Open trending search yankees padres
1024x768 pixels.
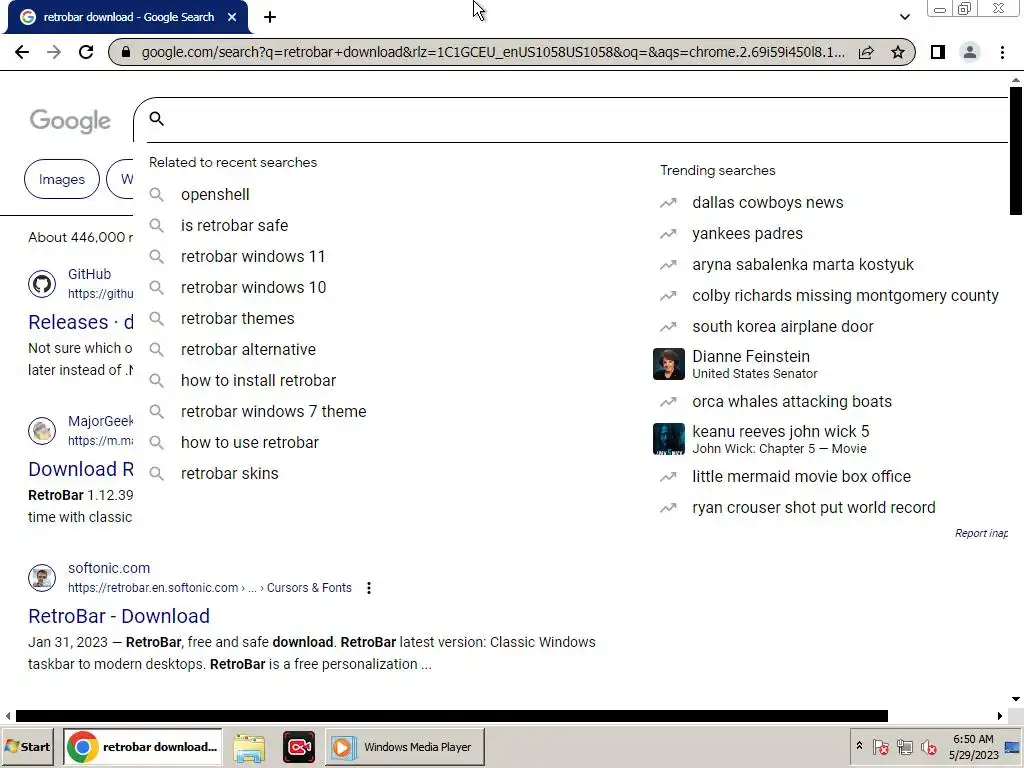point(747,234)
